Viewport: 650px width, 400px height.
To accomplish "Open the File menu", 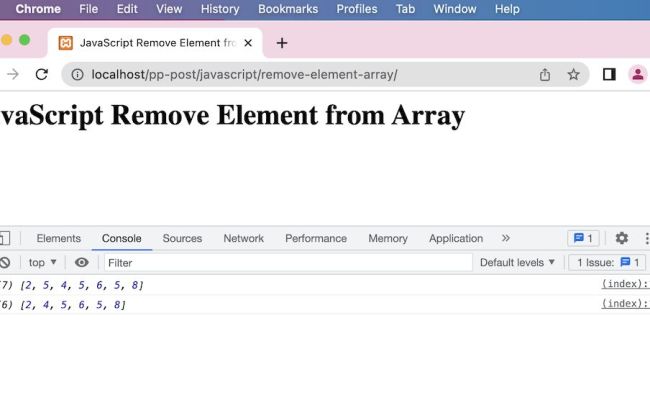I will 89,9.
